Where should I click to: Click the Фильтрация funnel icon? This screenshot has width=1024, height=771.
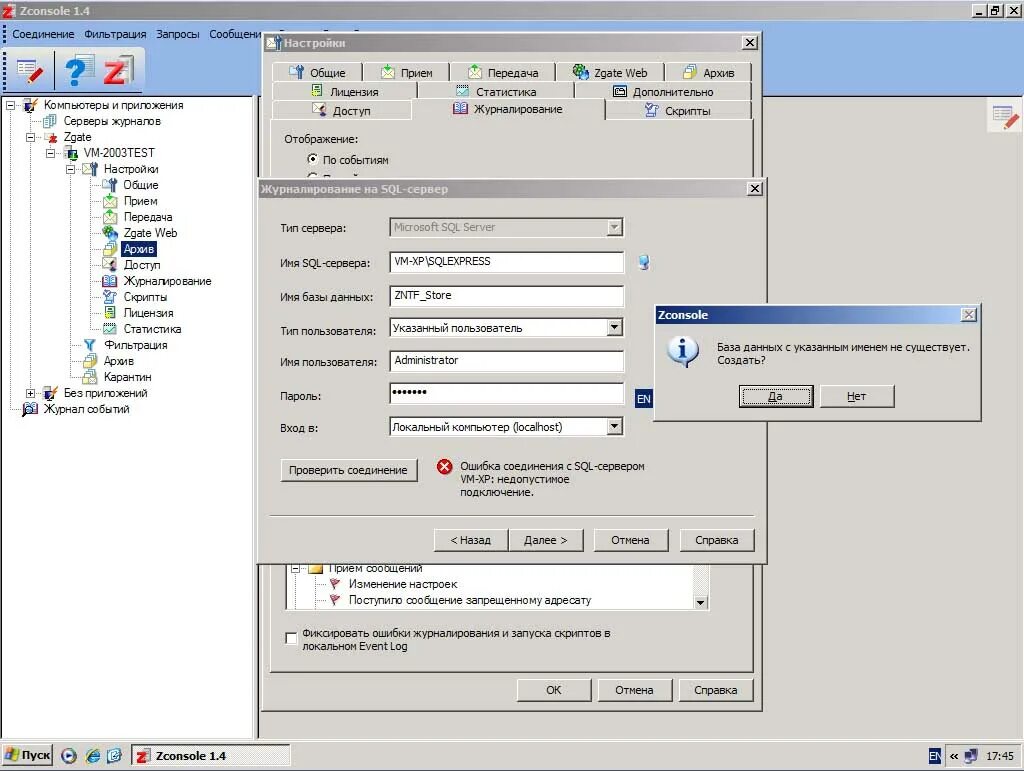(89, 345)
